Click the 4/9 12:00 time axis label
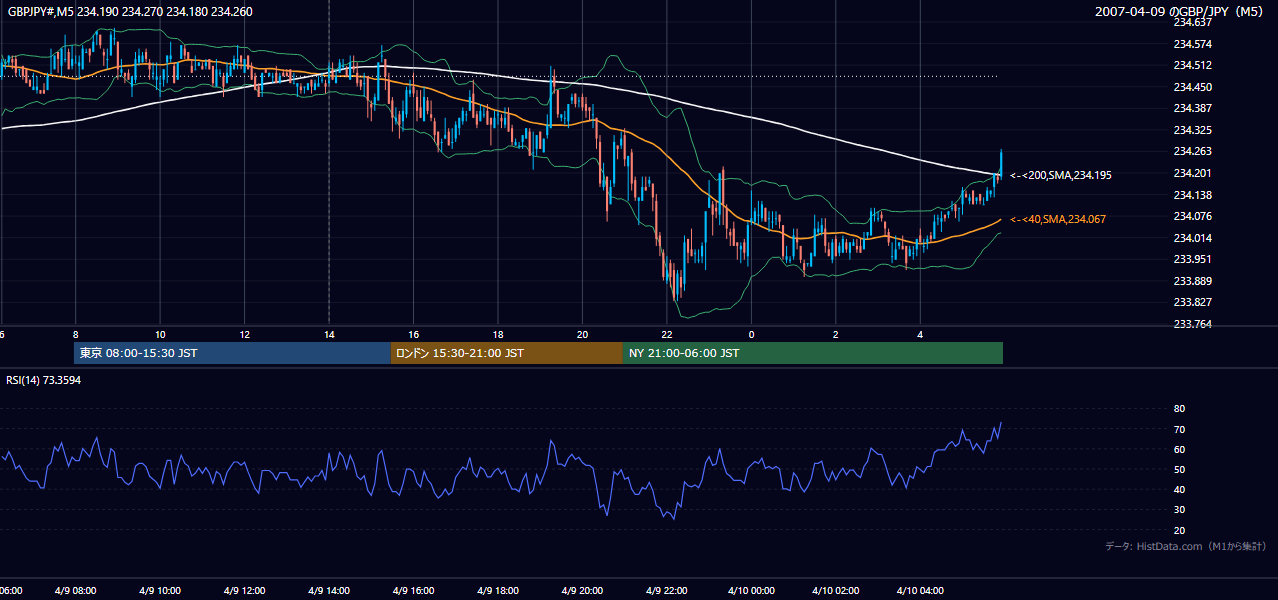 [244, 591]
